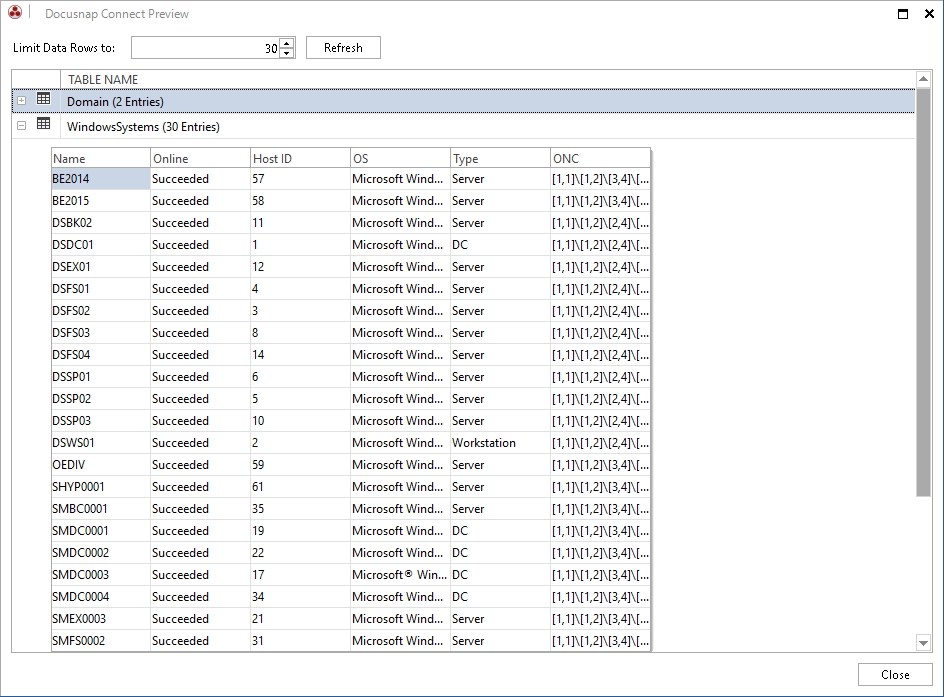Maximize the Docusnap Connect Preview window
Screen dimensions: 944x697
pos(903,13)
